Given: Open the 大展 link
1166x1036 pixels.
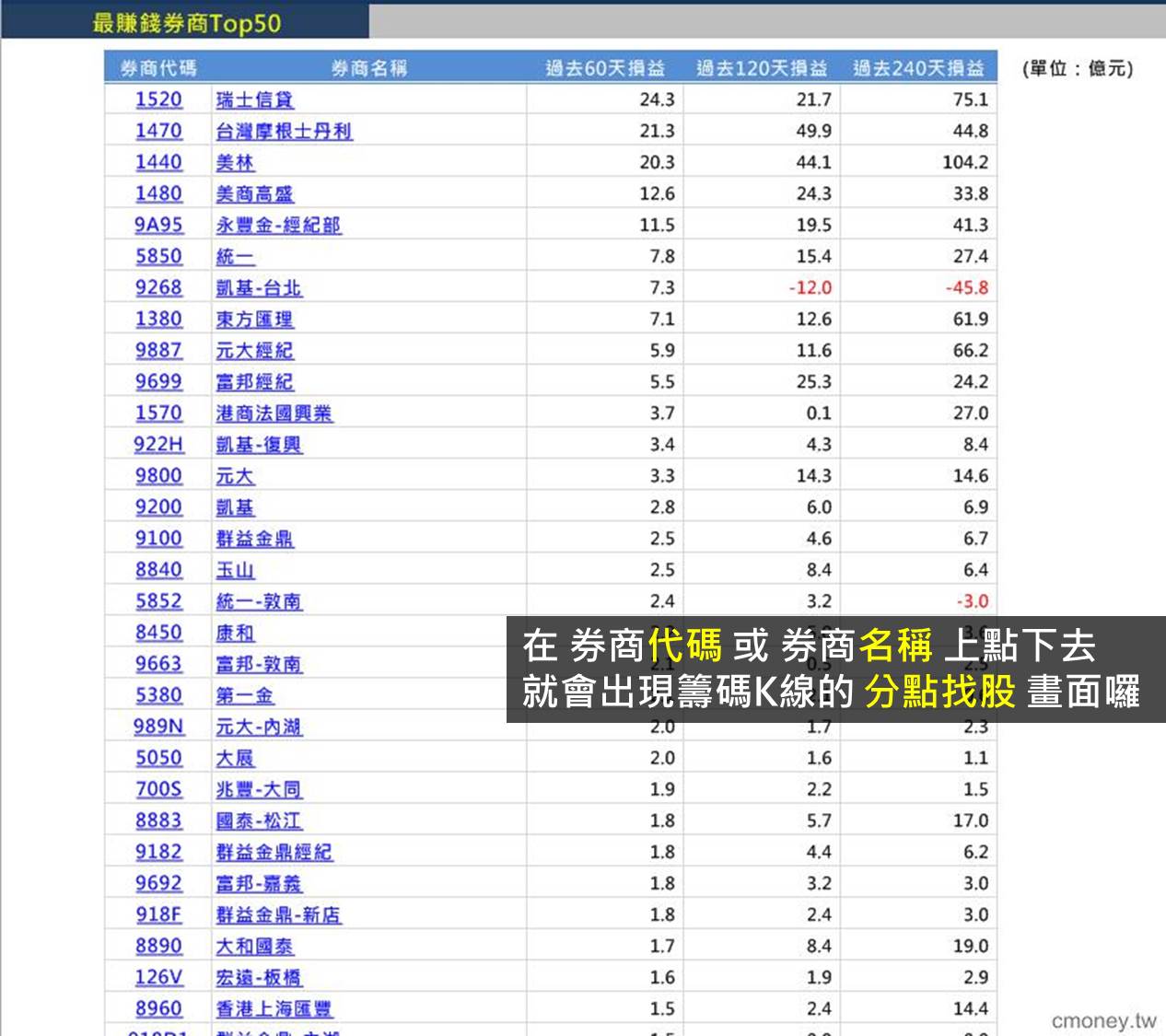Looking at the screenshot, I should pyautogui.click(x=235, y=758).
